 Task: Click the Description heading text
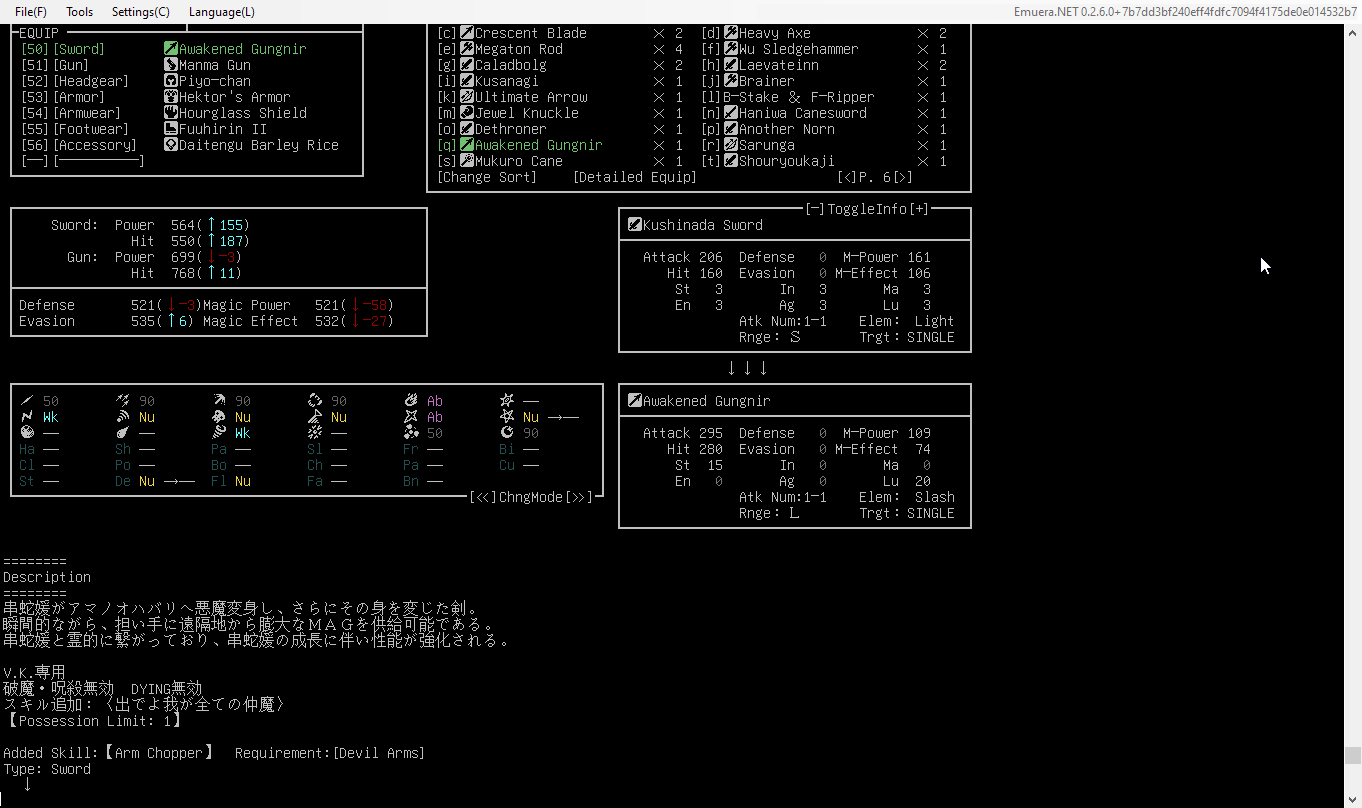point(47,577)
